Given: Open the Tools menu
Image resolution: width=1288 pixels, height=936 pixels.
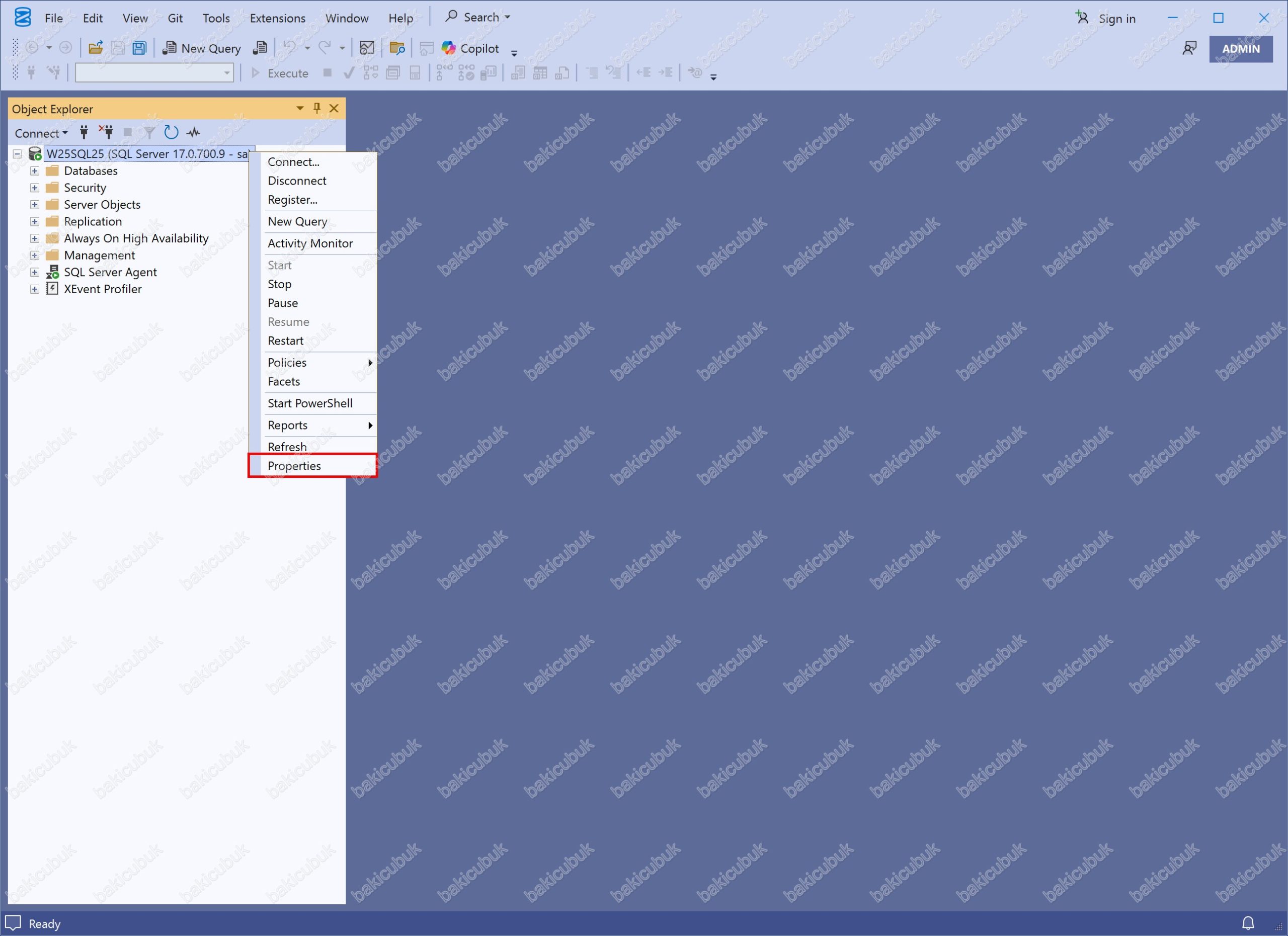Looking at the screenshot, I should [216, 18].
